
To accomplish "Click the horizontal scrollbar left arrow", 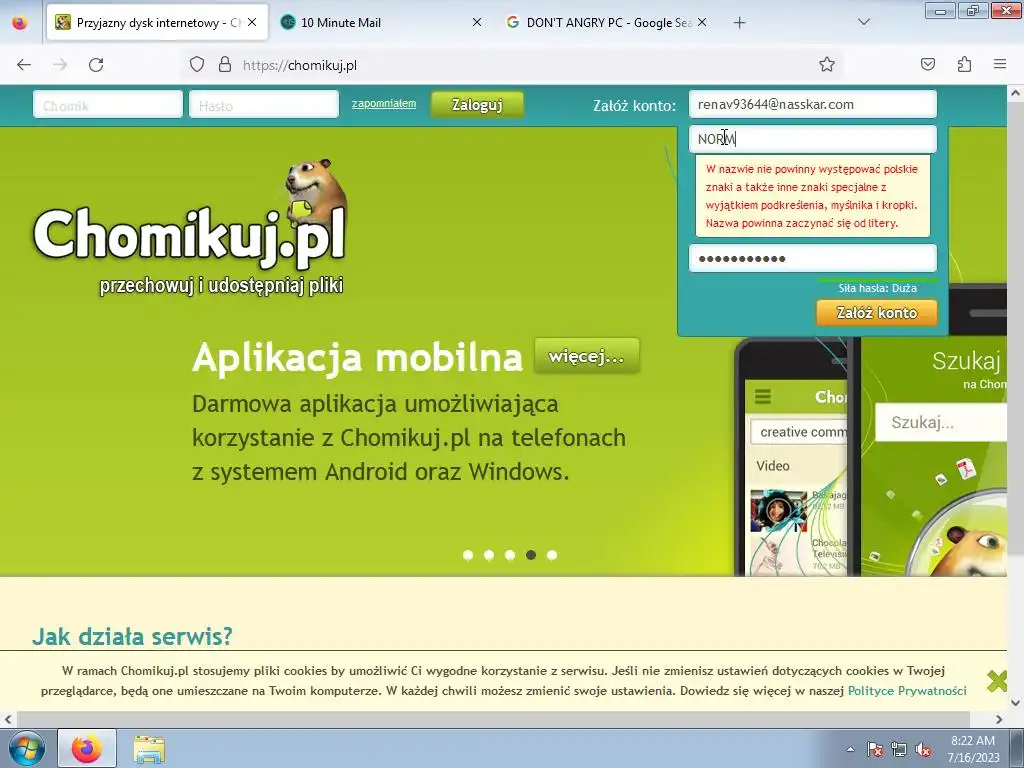I will pos(8,720).
